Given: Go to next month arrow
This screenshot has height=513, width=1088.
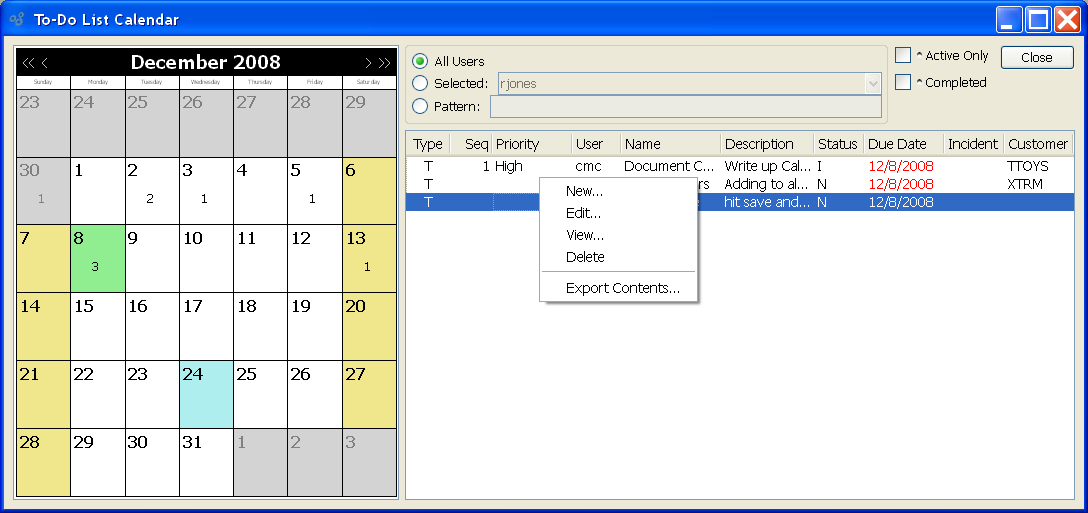Looking at the screenshot, I should tap(368, 63).
